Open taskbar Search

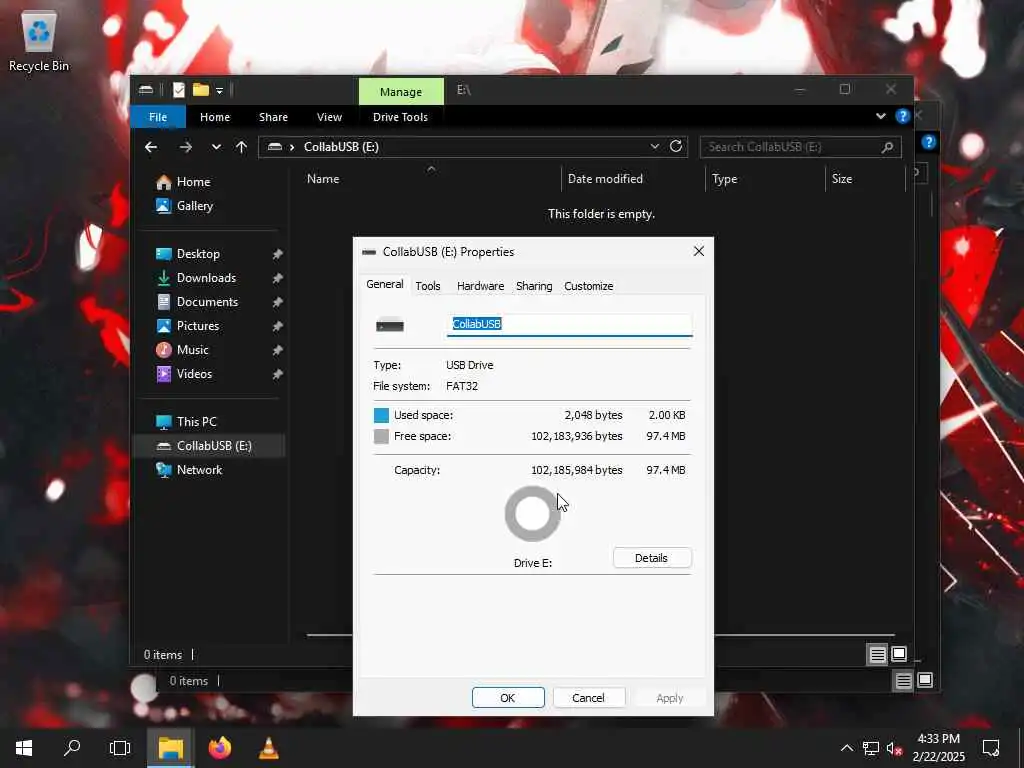point(72,748)
